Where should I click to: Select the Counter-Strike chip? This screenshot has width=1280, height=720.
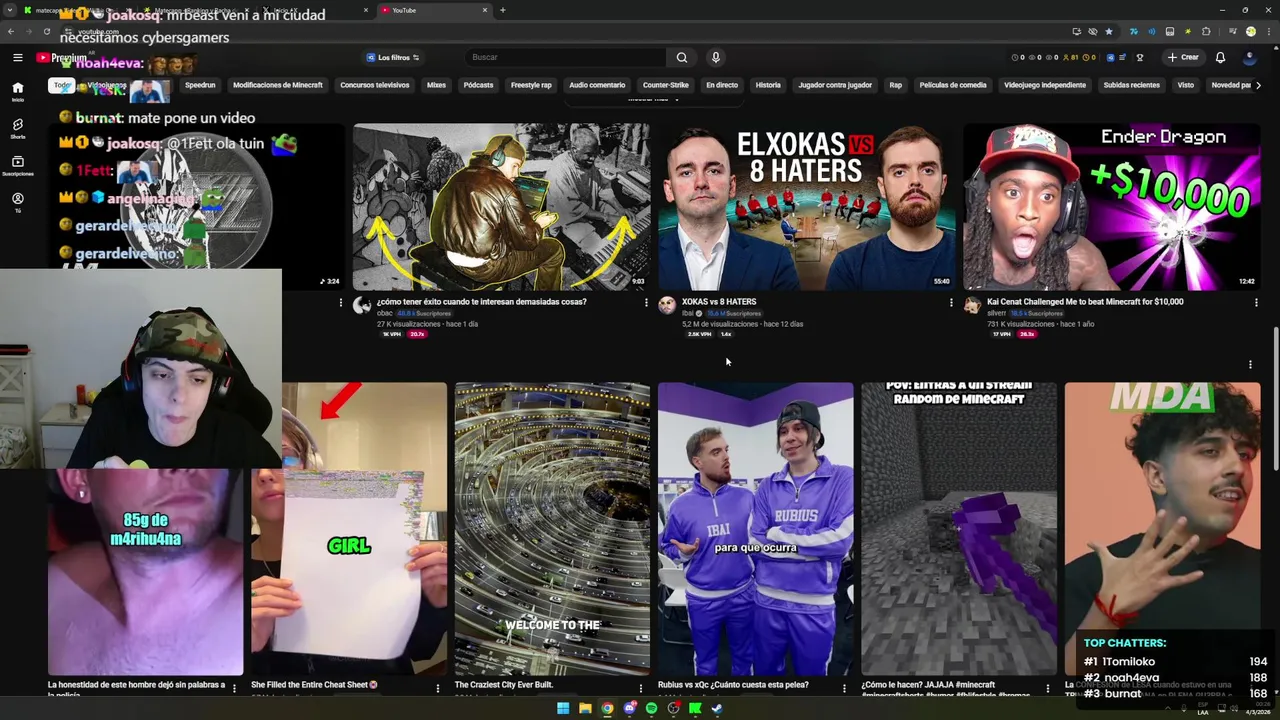pyautogui.click(x=666, y=85)
